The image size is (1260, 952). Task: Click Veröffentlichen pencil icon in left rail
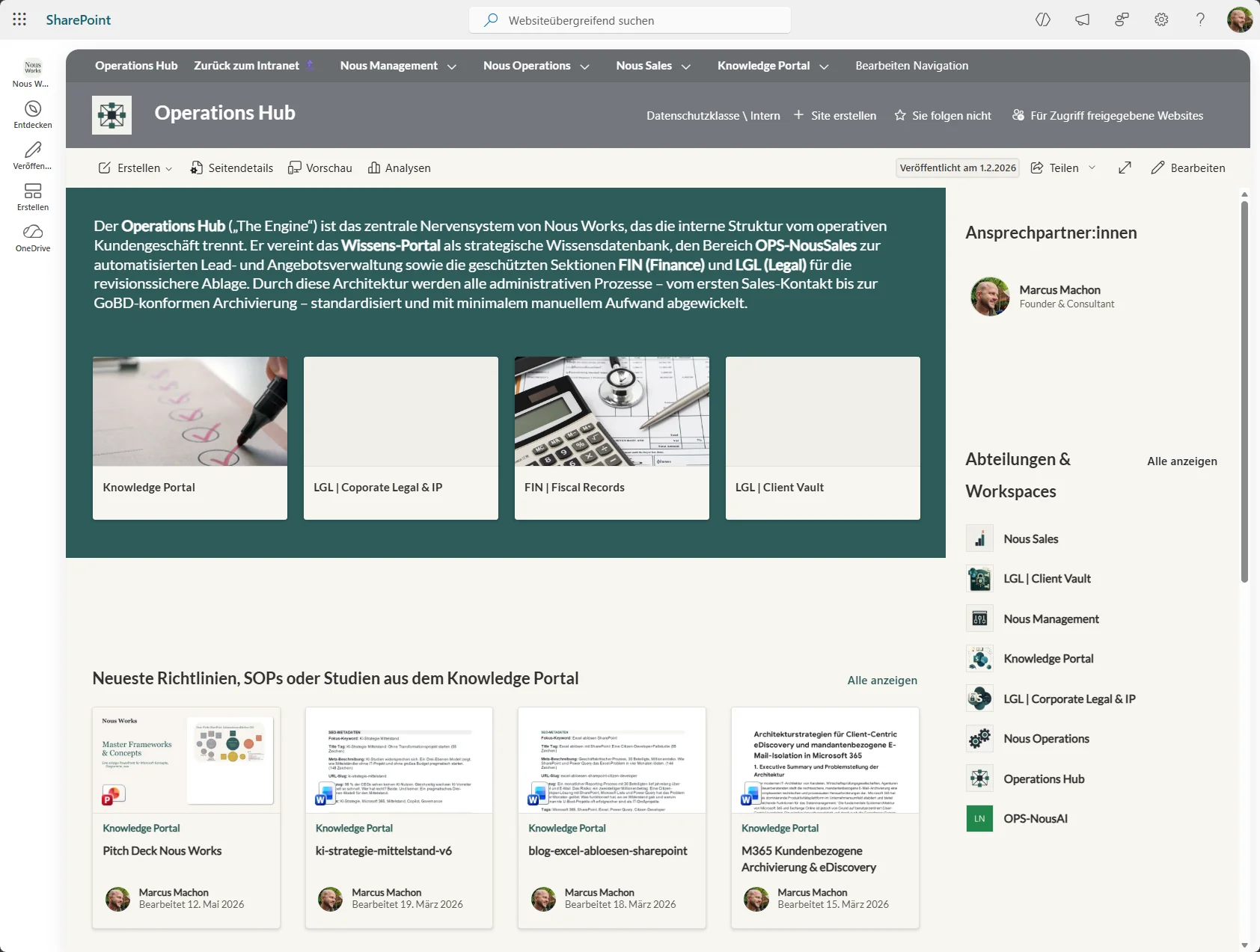[33, 155]
